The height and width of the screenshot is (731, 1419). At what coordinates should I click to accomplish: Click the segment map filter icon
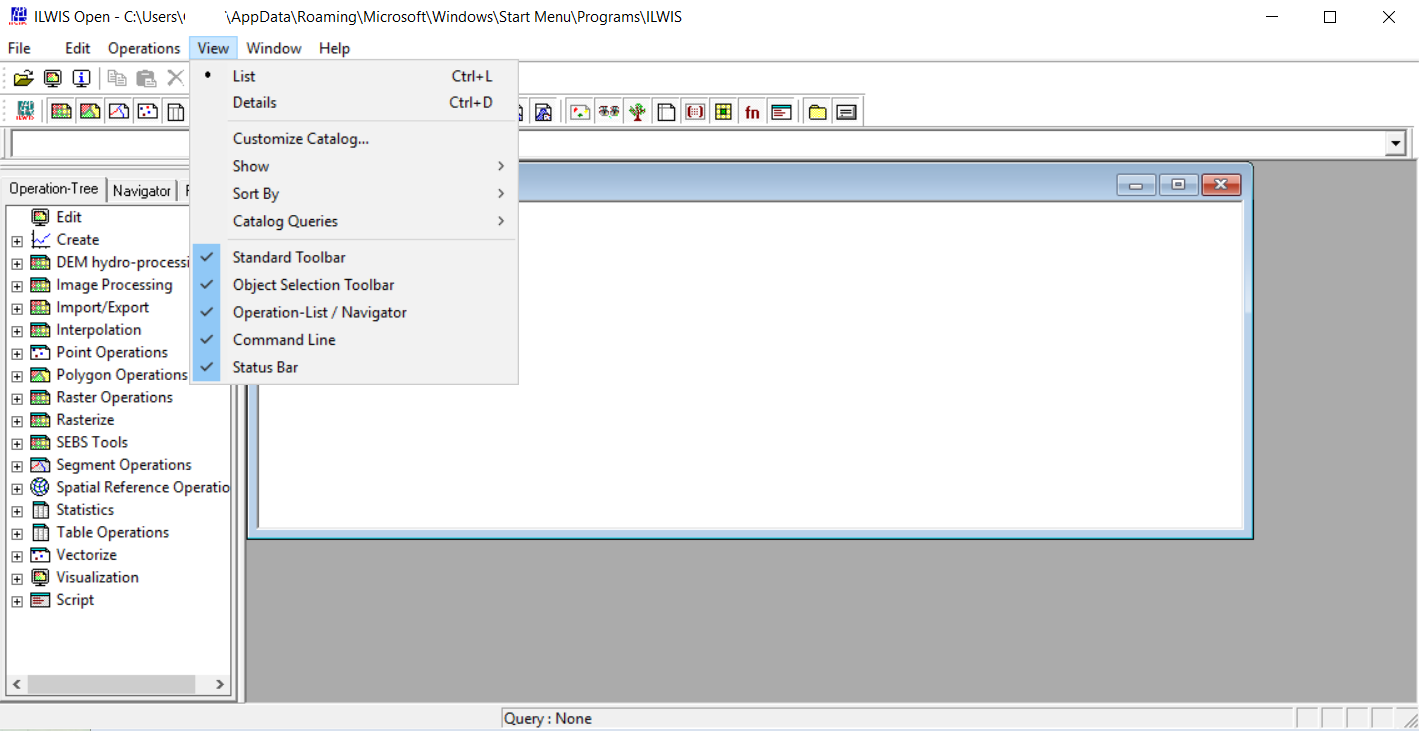pyautogui.click(x=119, y=111)
